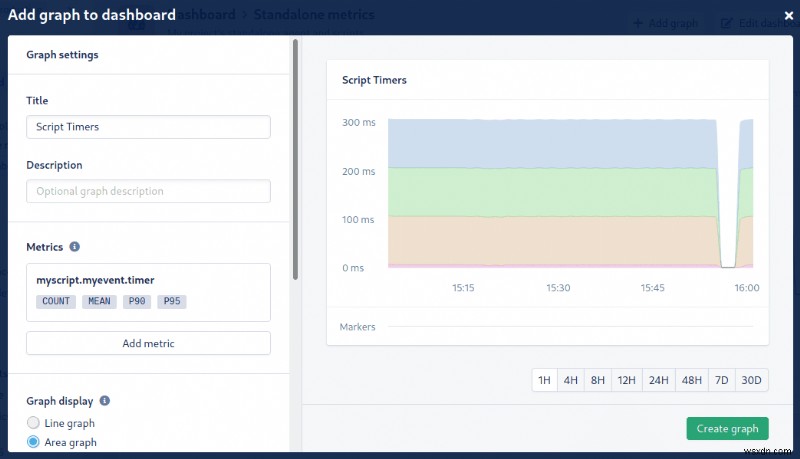
Task: Click the 15:30 time axis label
Action: [558, 288]
